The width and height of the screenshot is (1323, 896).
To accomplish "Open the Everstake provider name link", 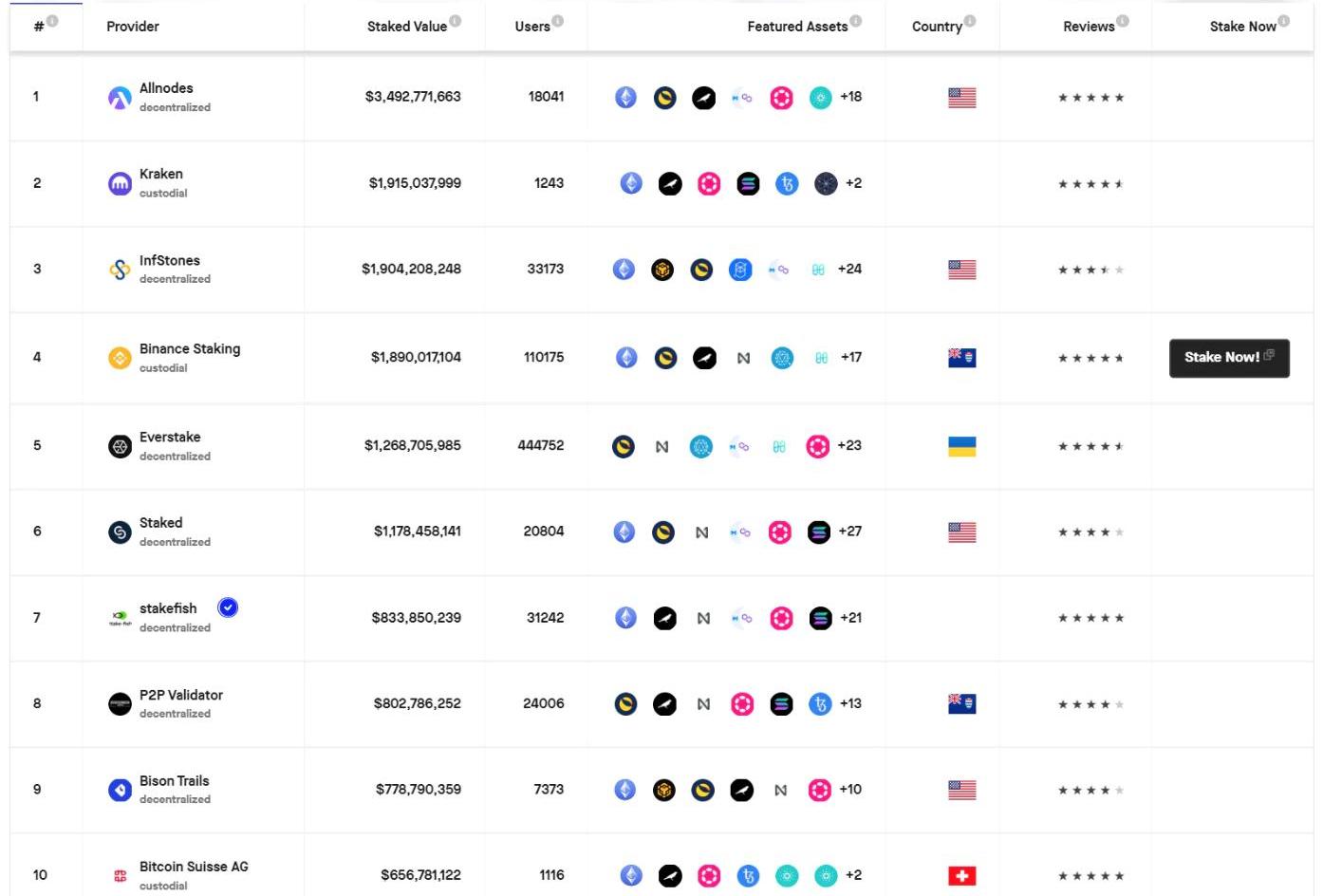I will [170, 438].
